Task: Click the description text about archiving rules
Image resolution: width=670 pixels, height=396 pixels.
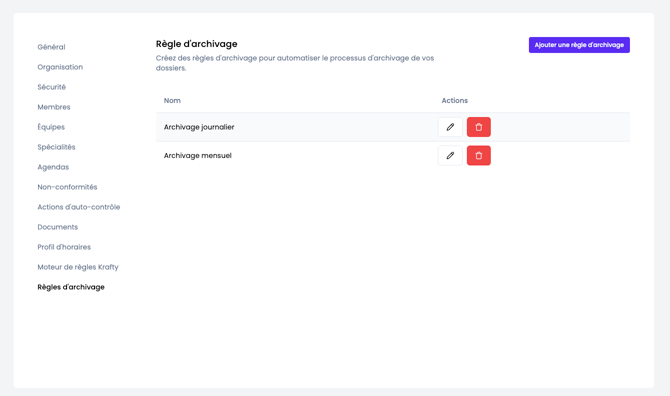Action: pyautogui.click(x=295, y=63)
